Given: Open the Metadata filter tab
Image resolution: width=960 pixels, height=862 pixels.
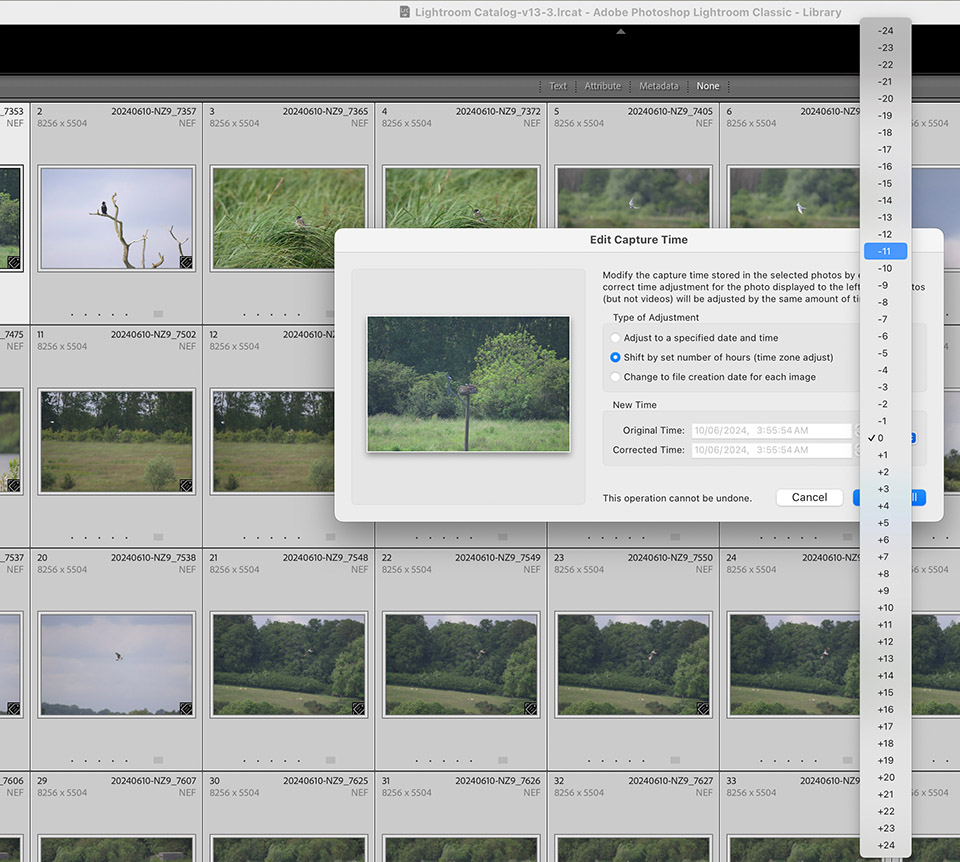Looking at the screenshot, I should 659,86.
